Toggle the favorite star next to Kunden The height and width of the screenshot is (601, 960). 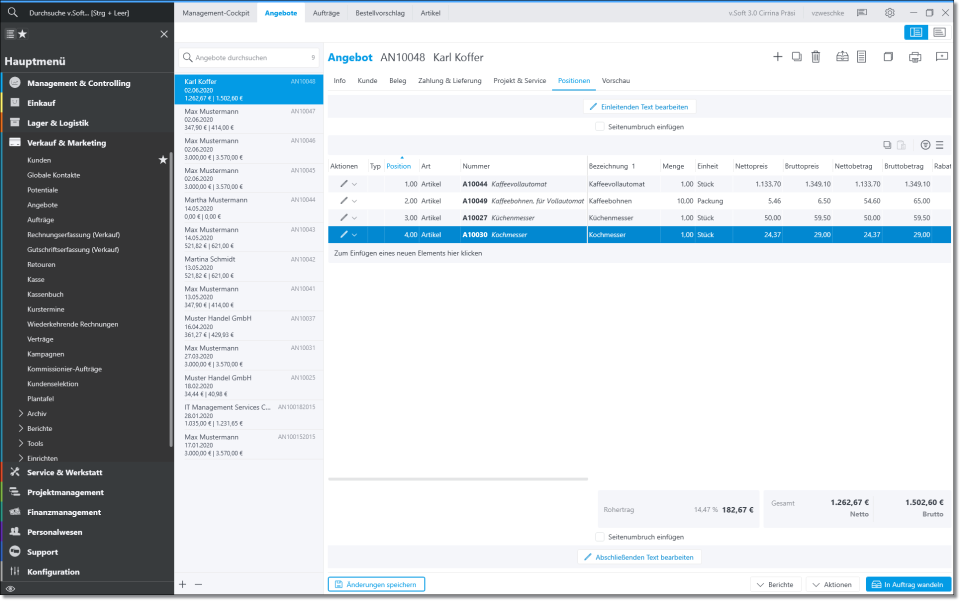point(163,160)
